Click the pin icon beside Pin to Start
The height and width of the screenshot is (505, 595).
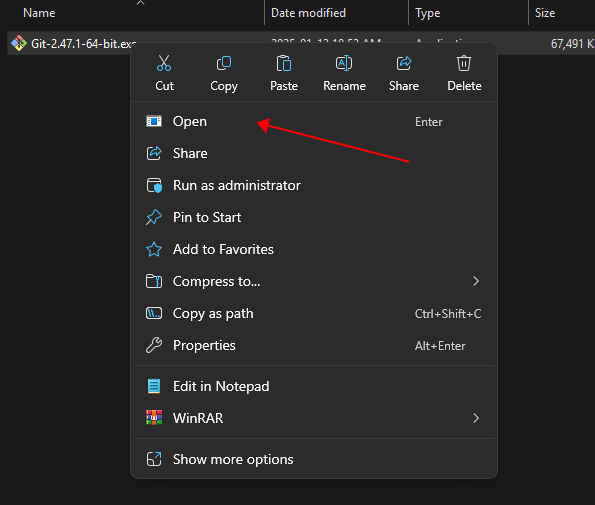(x=154, y=217)
